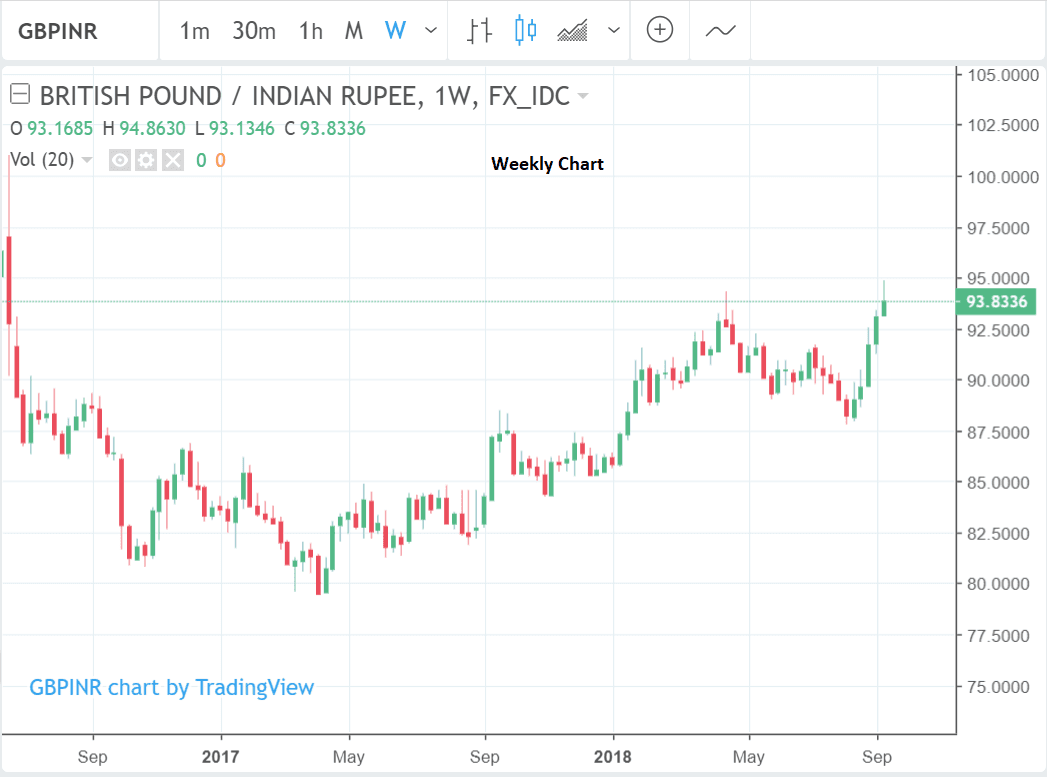This screenshot has height=777, width=1047.
Task: Expand the chart style dropdown arrow
Action: (613, 30)
